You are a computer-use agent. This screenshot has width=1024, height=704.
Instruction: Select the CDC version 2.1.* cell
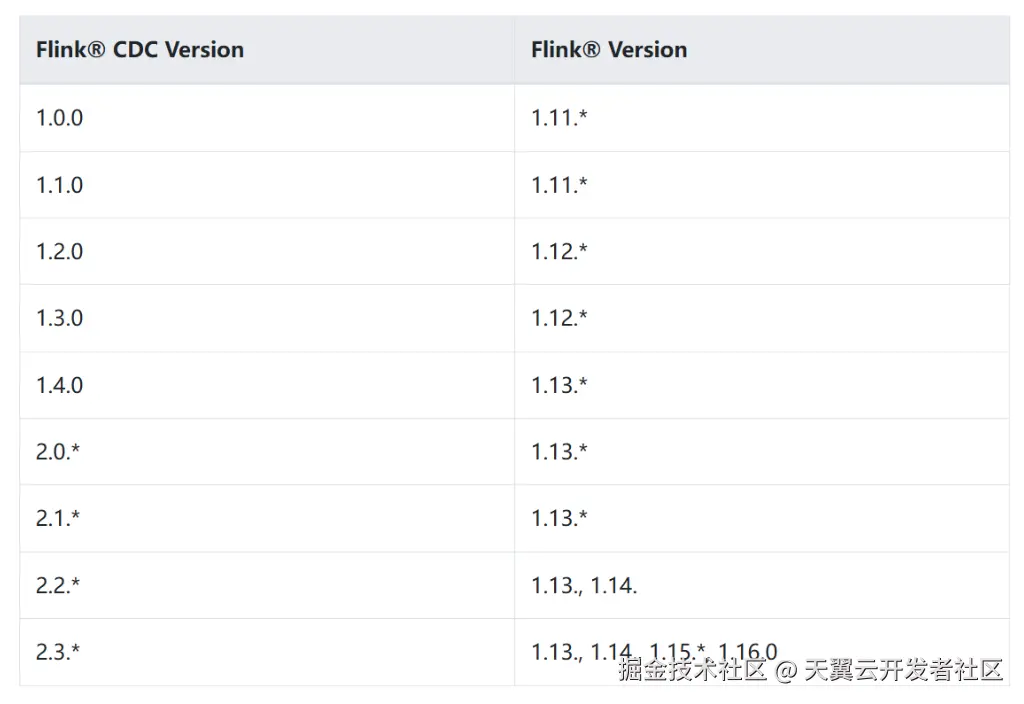tap(58, 518)
